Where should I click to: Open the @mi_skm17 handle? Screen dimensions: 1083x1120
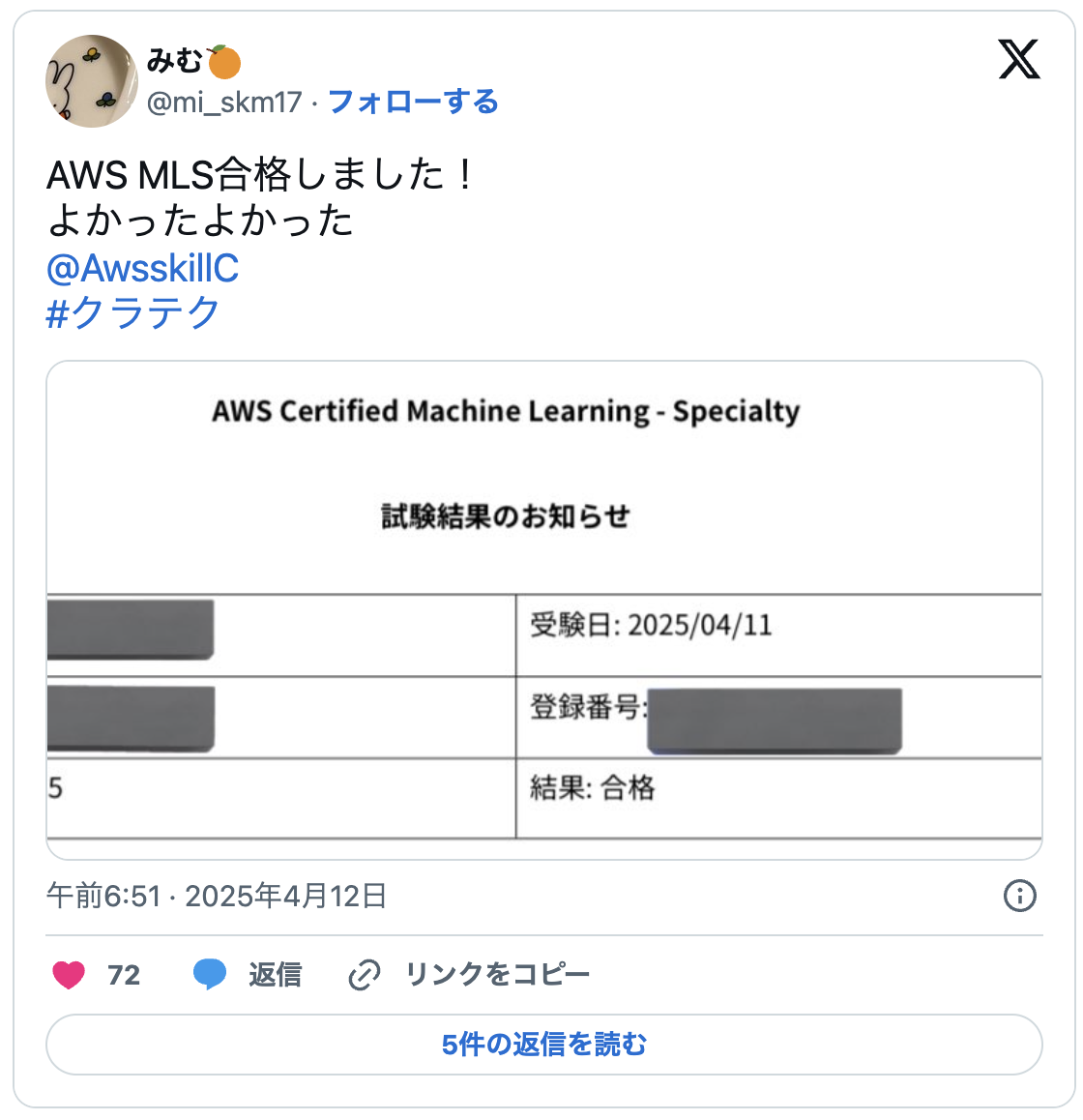click(x=224, y=102)
